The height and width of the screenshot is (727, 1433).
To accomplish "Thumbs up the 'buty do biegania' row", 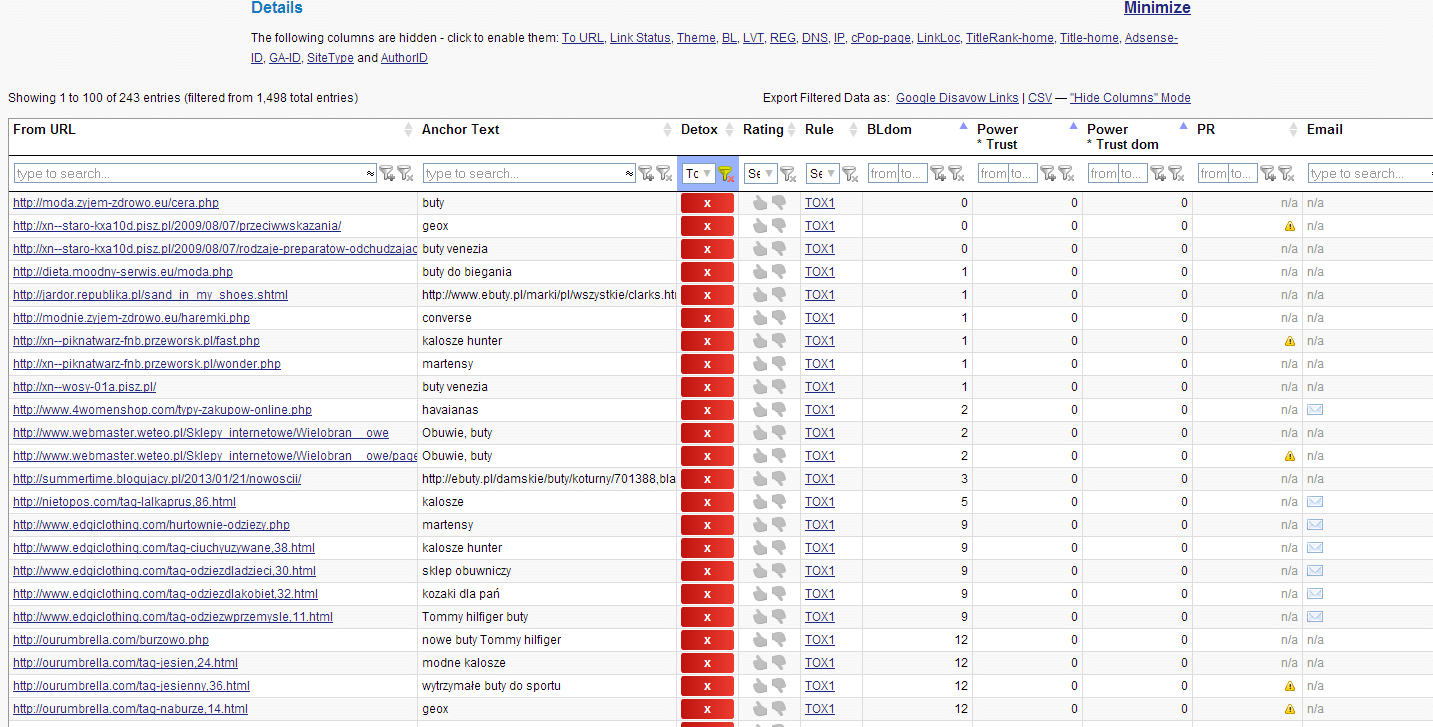I will (760, 272).
